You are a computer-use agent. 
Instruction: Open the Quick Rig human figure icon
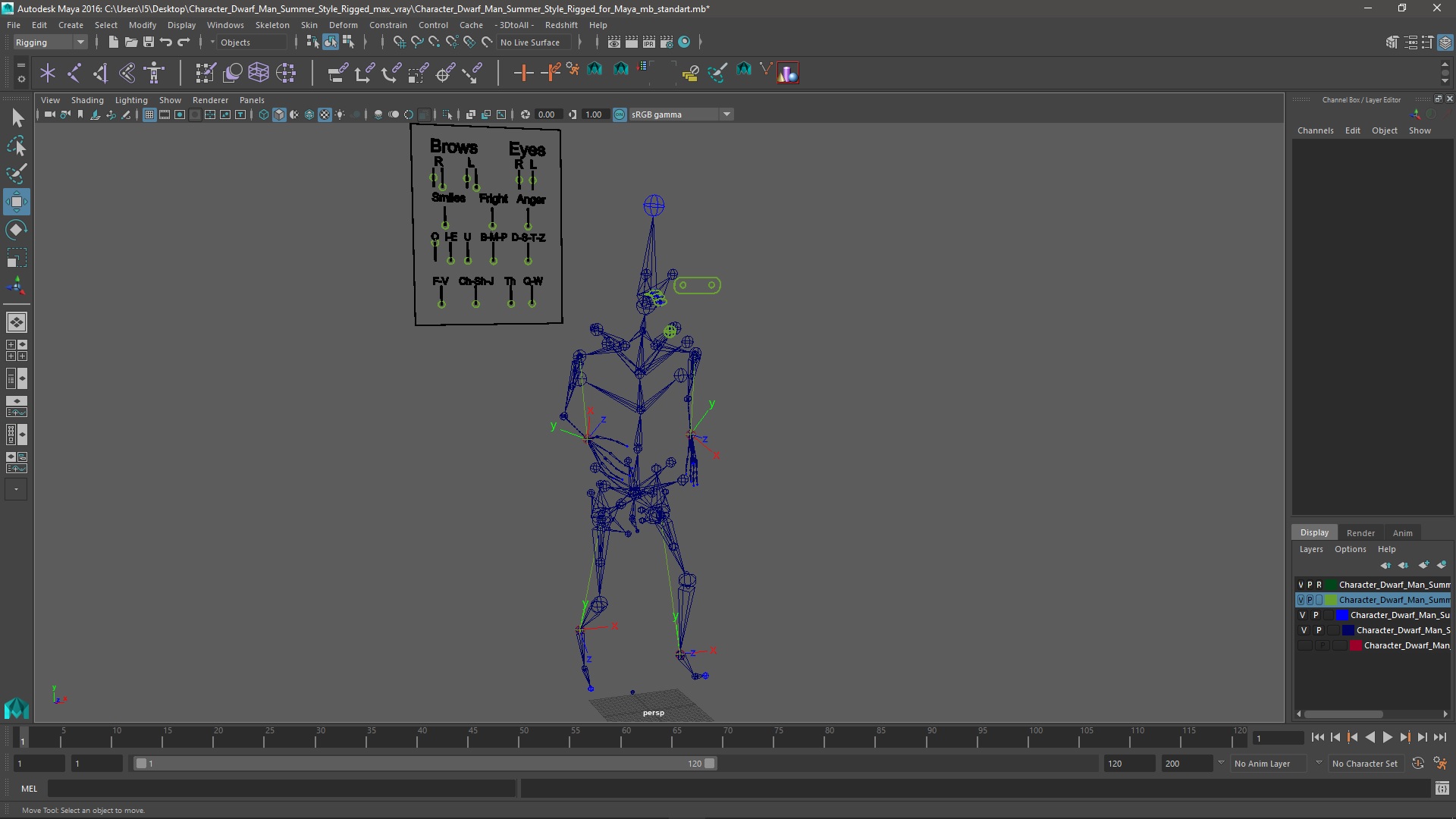(x=154, y=73)
